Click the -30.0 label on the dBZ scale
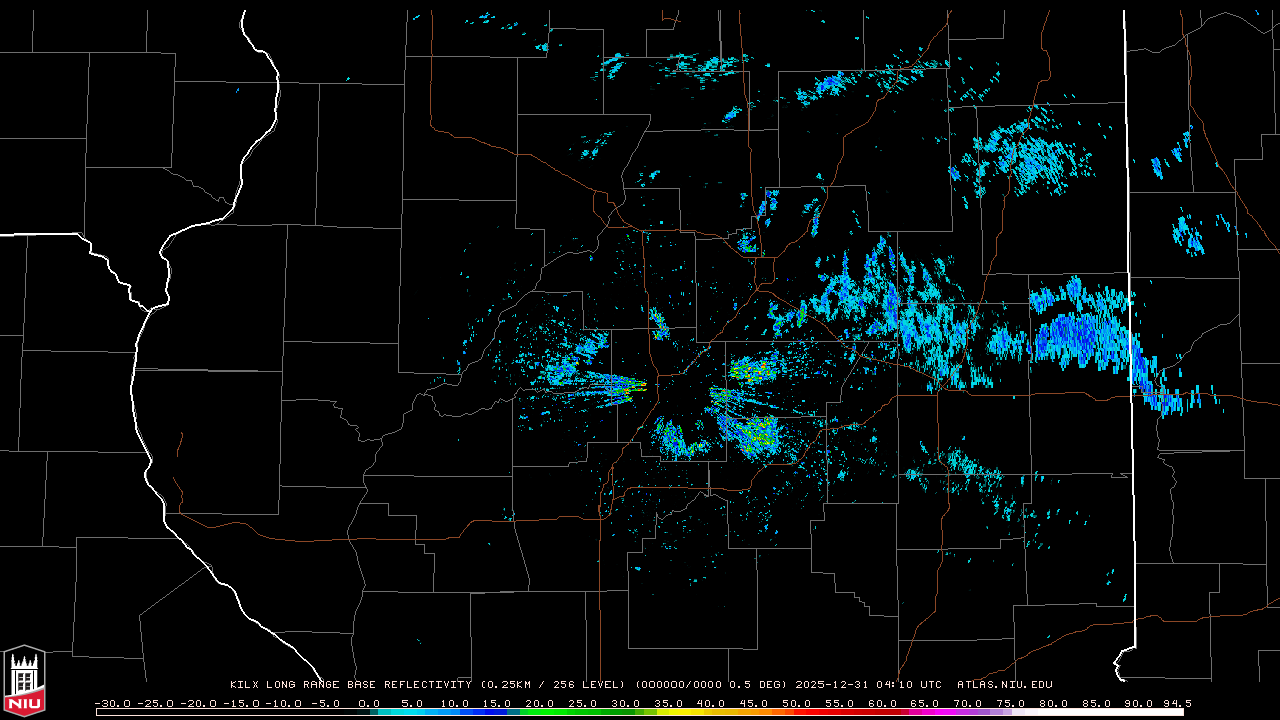 [x=111, y=703]
